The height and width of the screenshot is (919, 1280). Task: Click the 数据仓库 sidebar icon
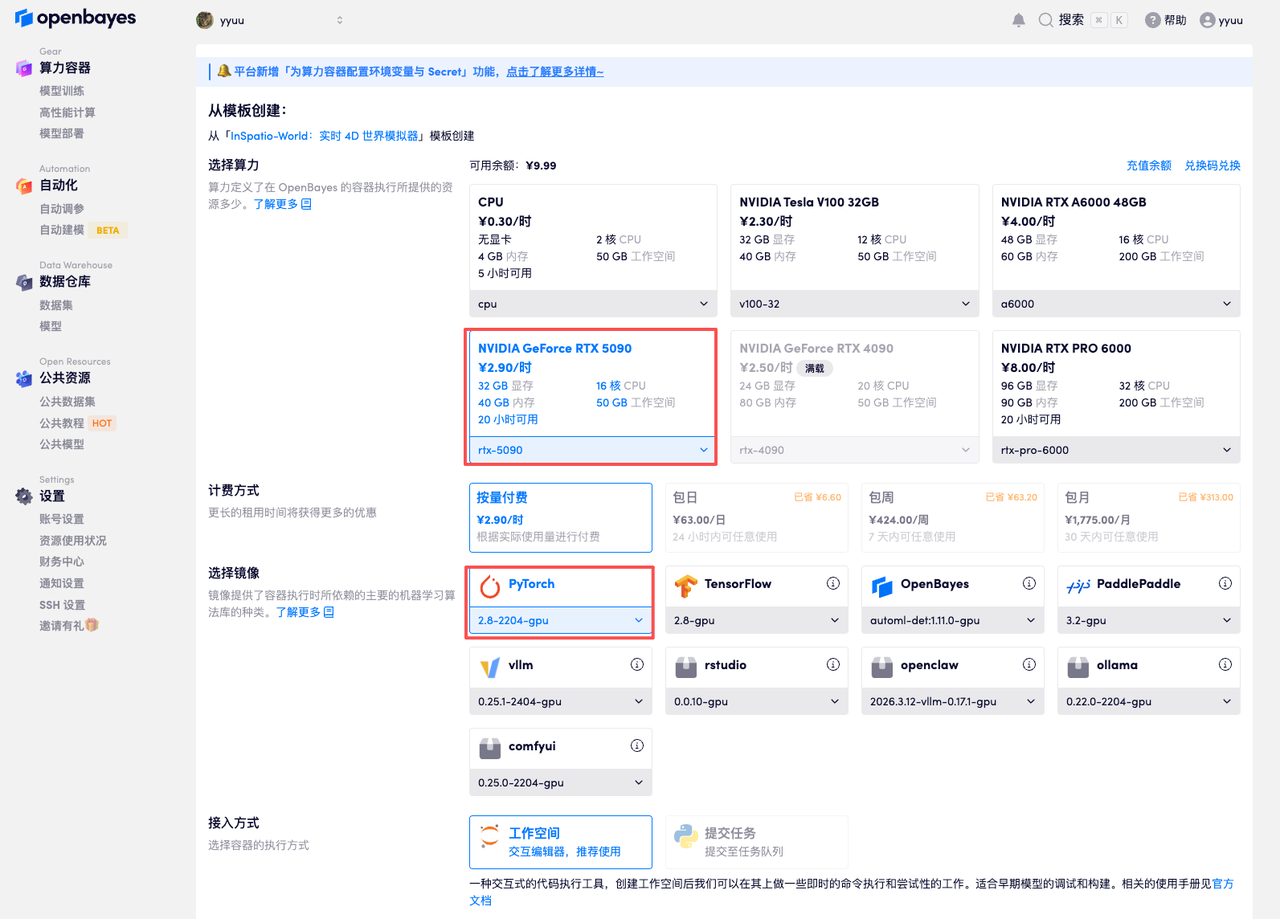(x=24, y=282)
